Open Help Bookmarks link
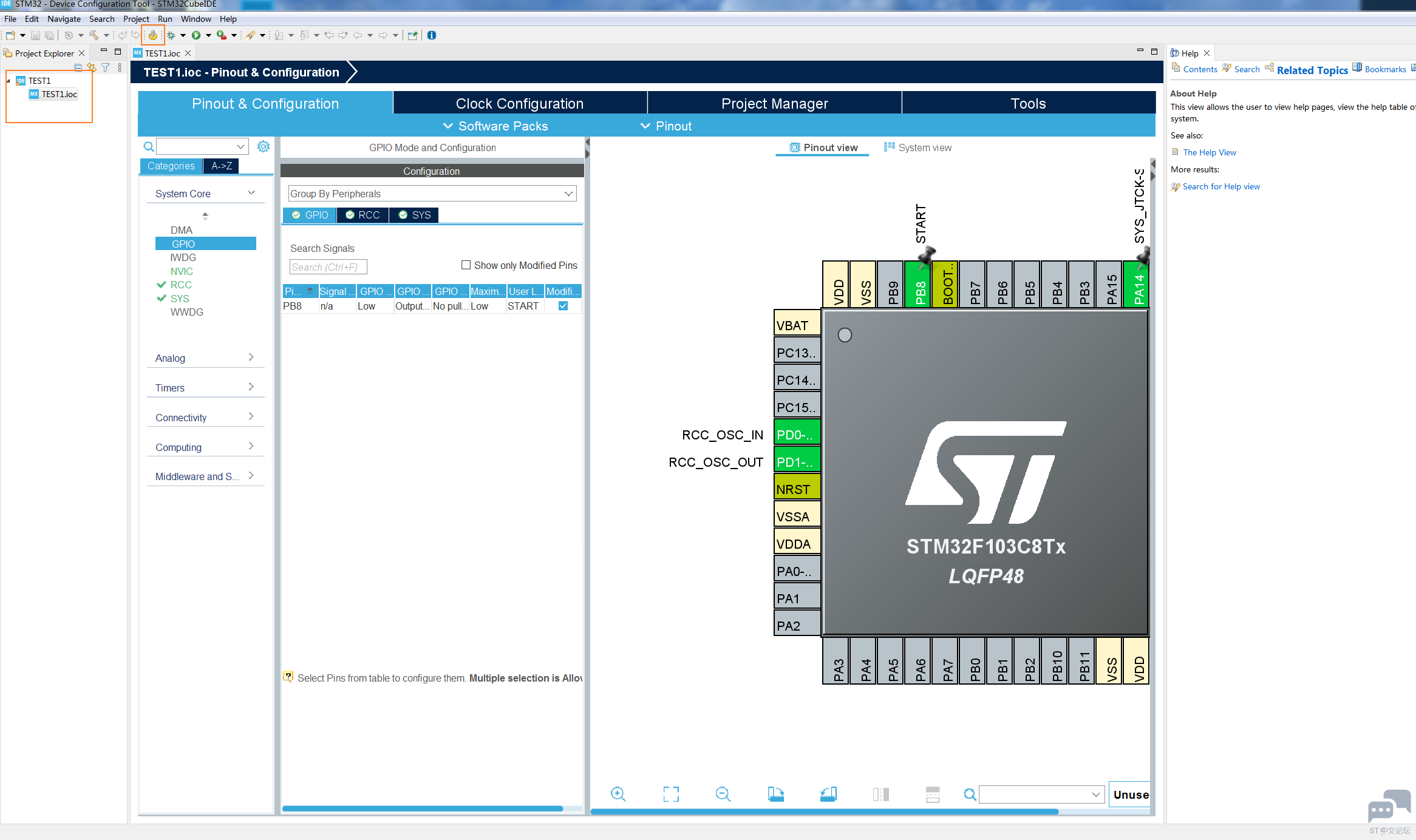Screen dimensions: 1416x840 click(x=1385, y=69)
